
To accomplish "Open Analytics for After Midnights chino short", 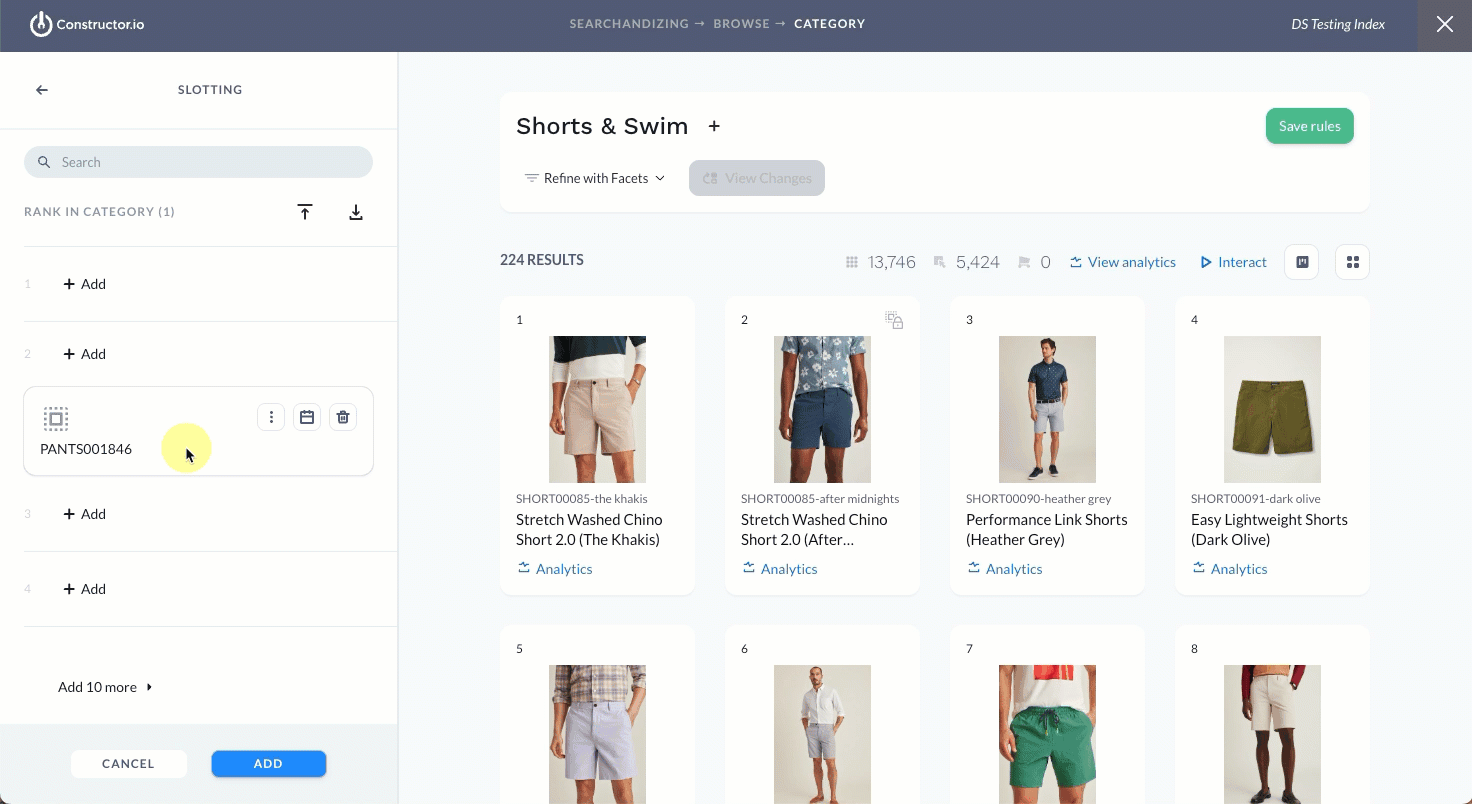I will [780, 569].
